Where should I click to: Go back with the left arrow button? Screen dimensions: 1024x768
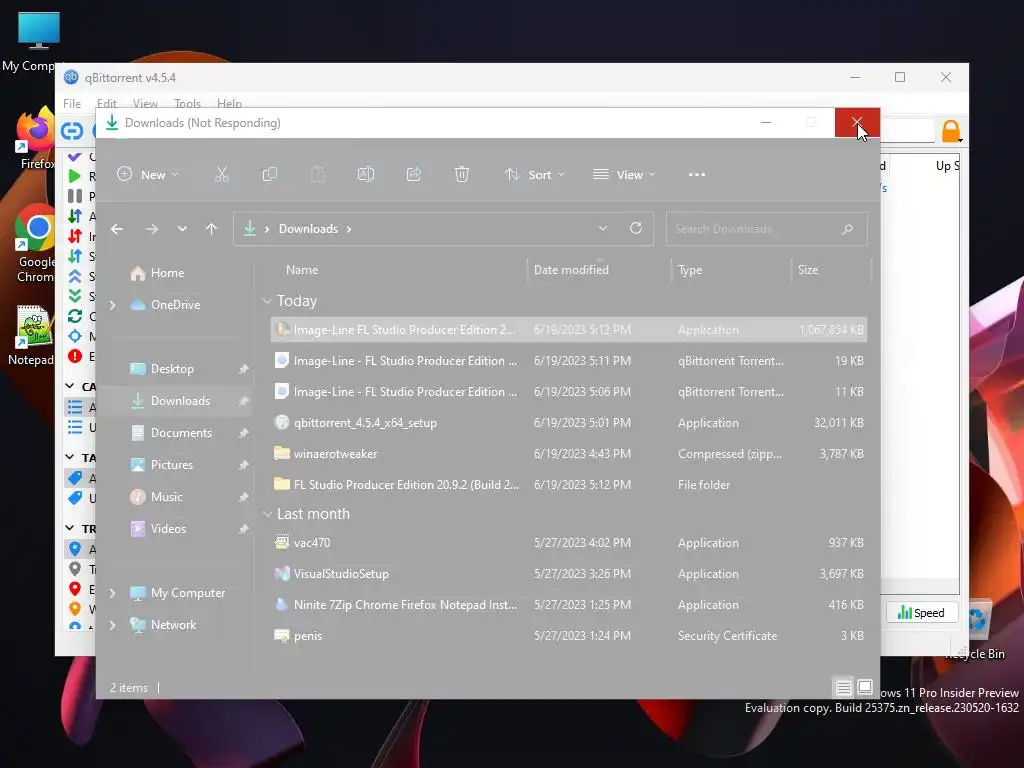[117, 229]
